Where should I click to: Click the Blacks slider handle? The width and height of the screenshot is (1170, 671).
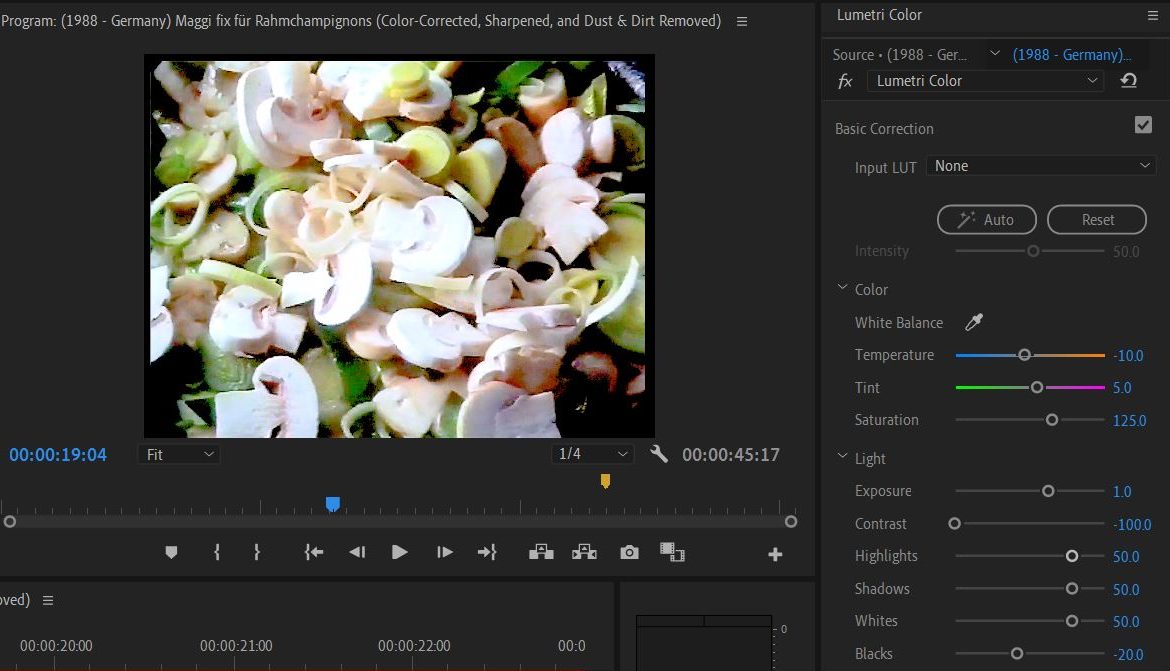(x=1016, y=654)
